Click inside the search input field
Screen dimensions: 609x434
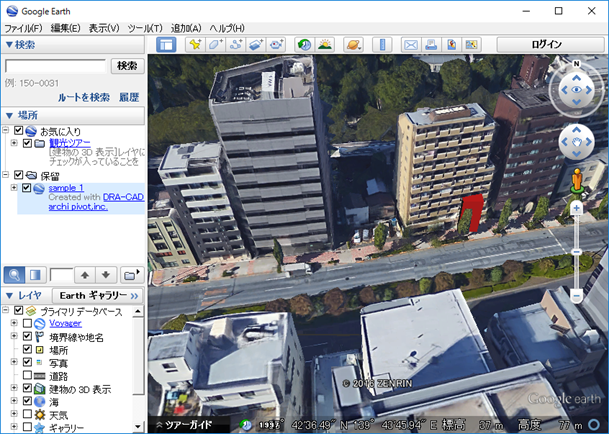pyautogui.click(x=55, y=66)
